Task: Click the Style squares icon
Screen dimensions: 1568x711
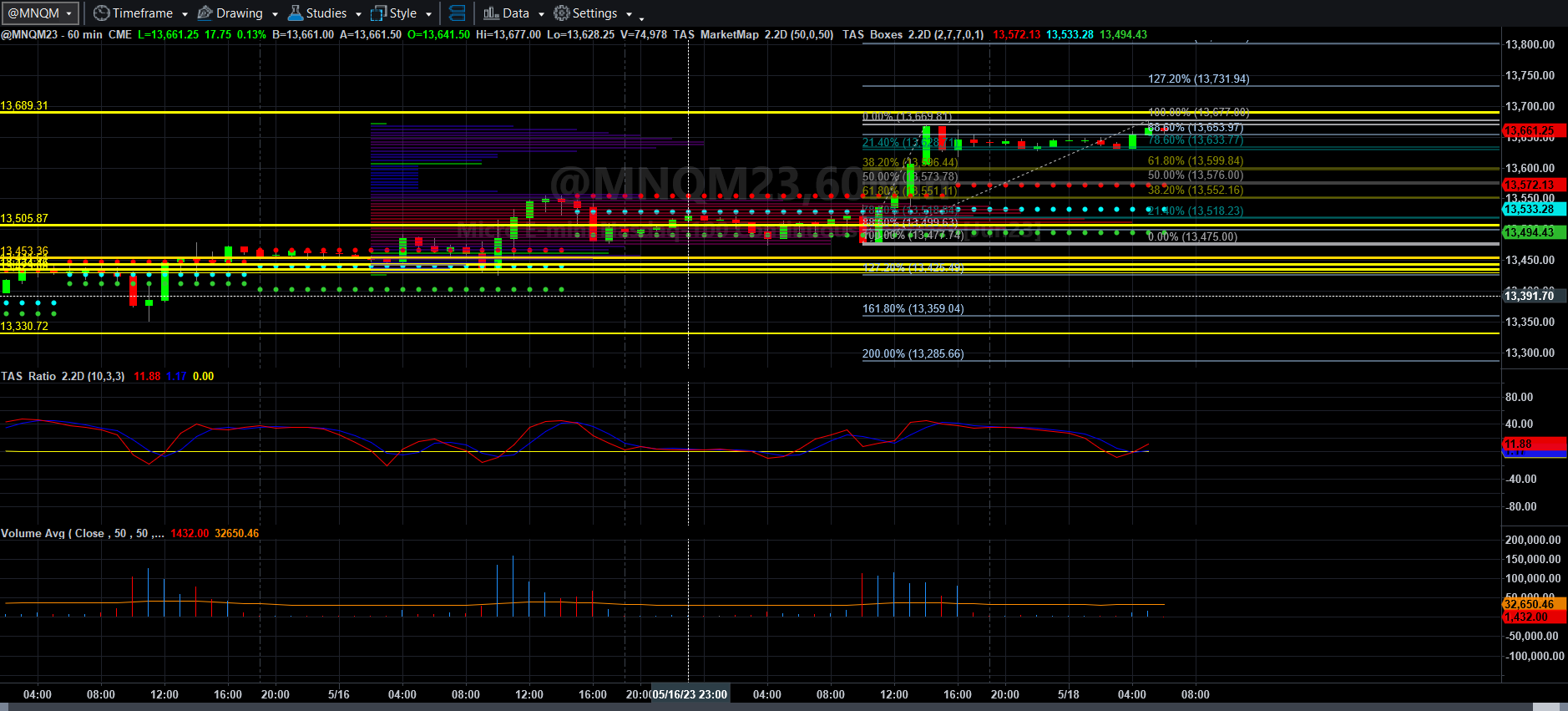Action: coord(378,13)
